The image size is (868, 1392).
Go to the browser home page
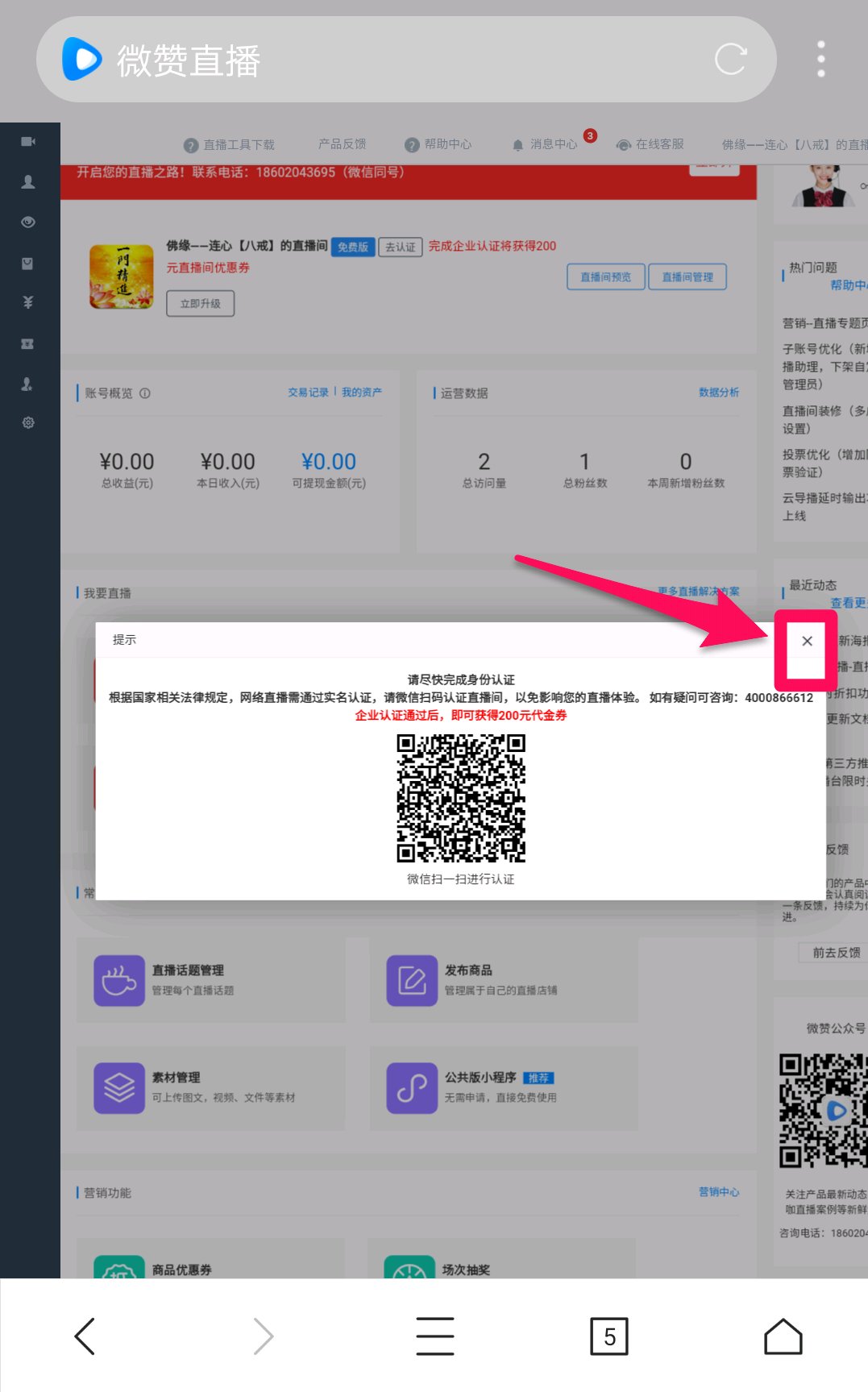pos(783,1336)
